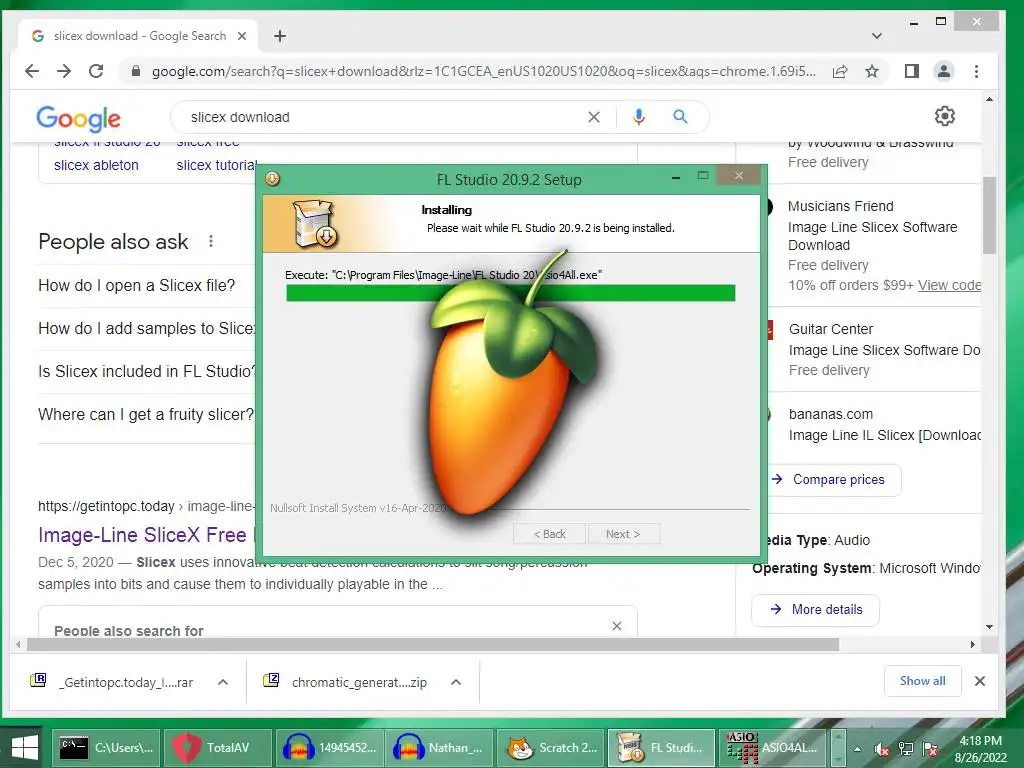This screenshot has height=768, width=1024.
Task: Switch to Audacity Nathan taskbar window
Action: [440, 748]
